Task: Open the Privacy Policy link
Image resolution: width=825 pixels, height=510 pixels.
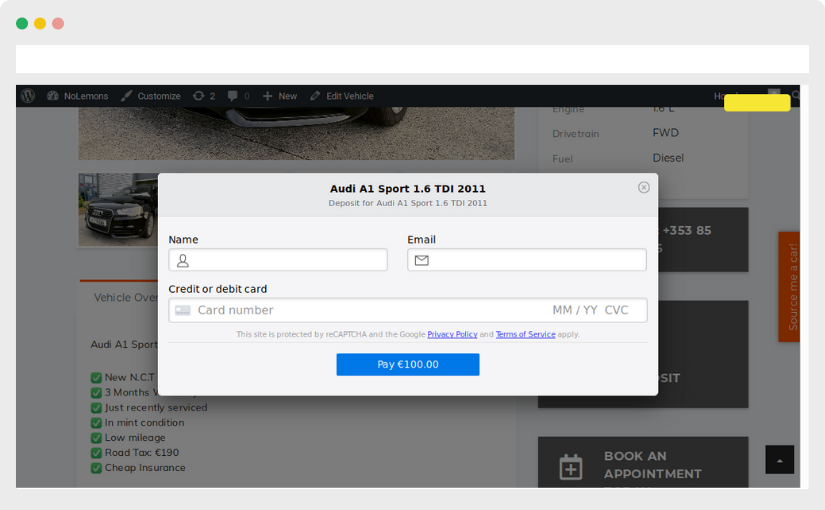Action: pyautogui.click(x=452, y=334)
